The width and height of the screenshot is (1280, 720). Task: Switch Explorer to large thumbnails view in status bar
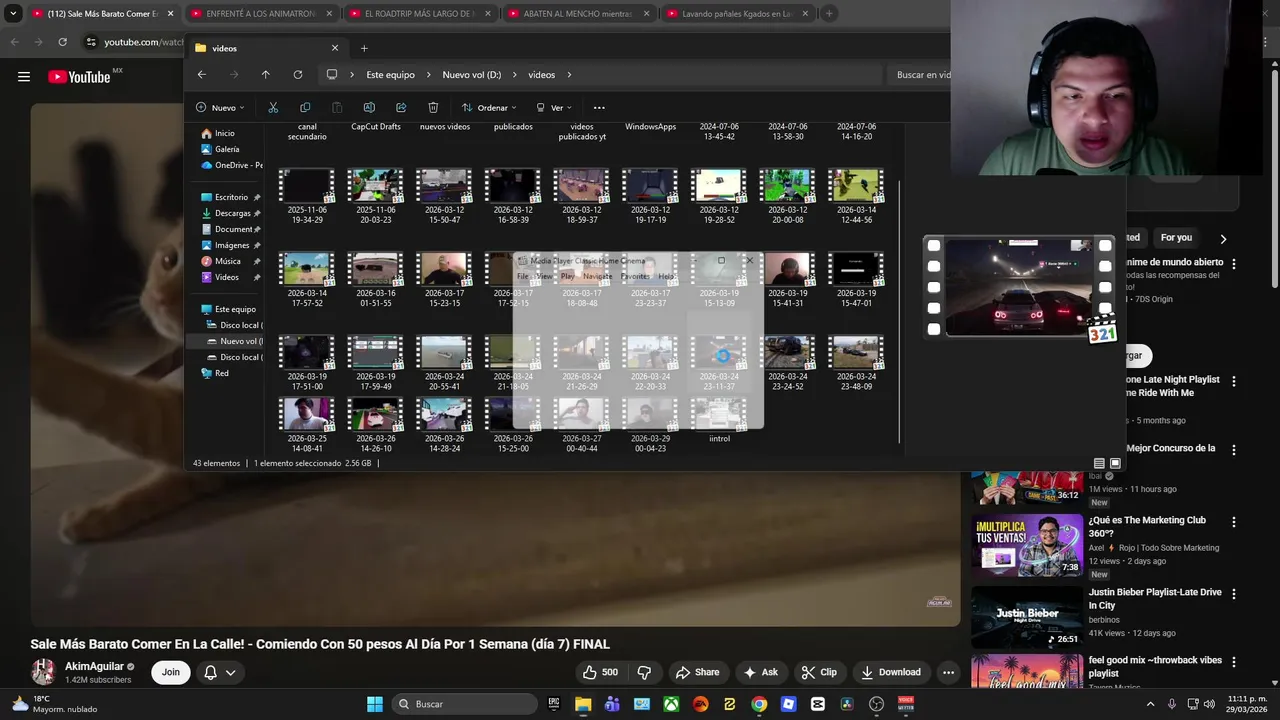1115,464
